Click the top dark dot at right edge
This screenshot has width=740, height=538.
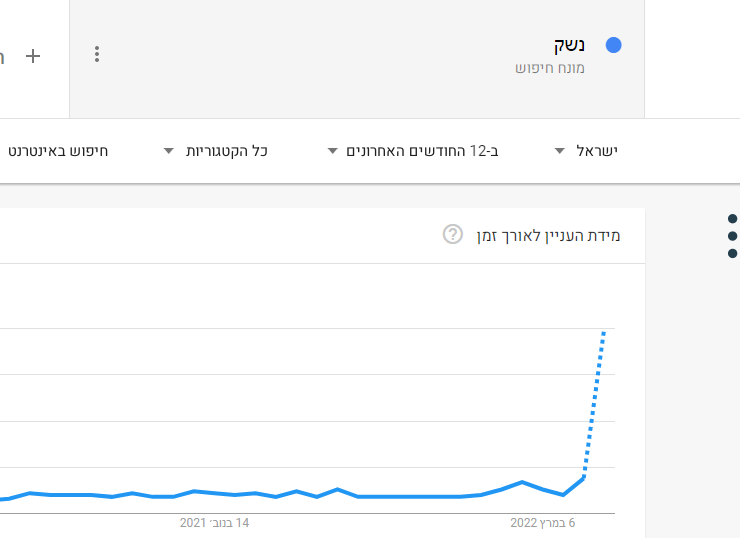(732, 219)
